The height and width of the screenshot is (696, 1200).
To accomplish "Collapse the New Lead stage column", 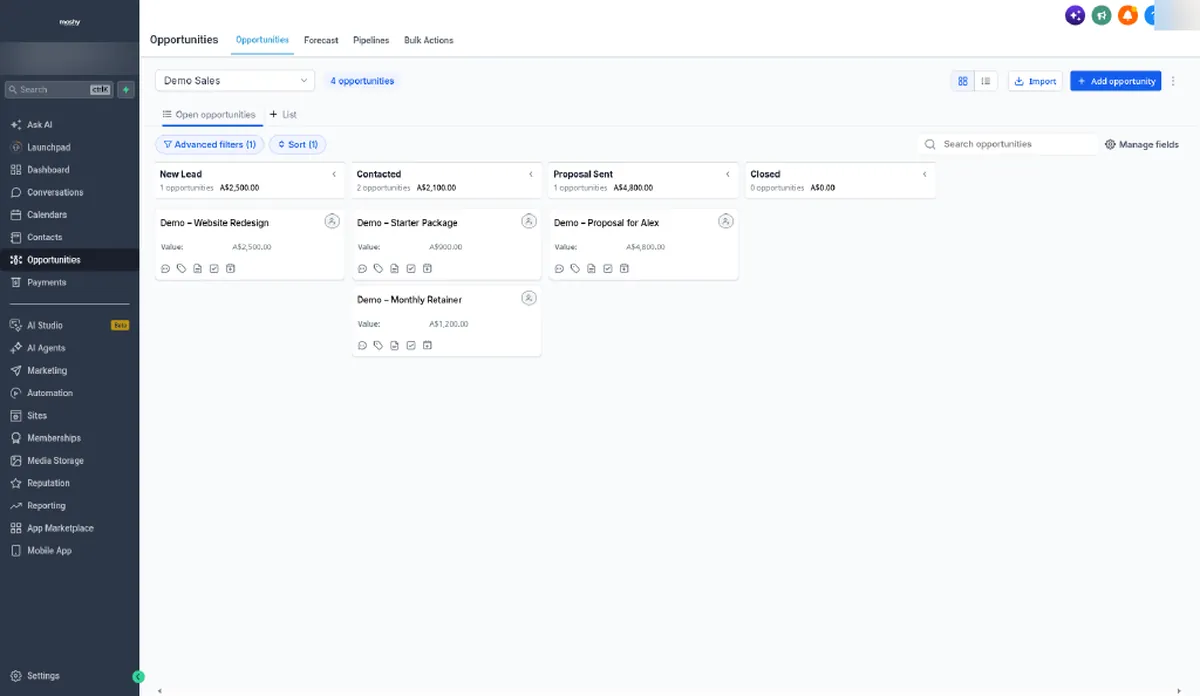I will coord(334,174).
